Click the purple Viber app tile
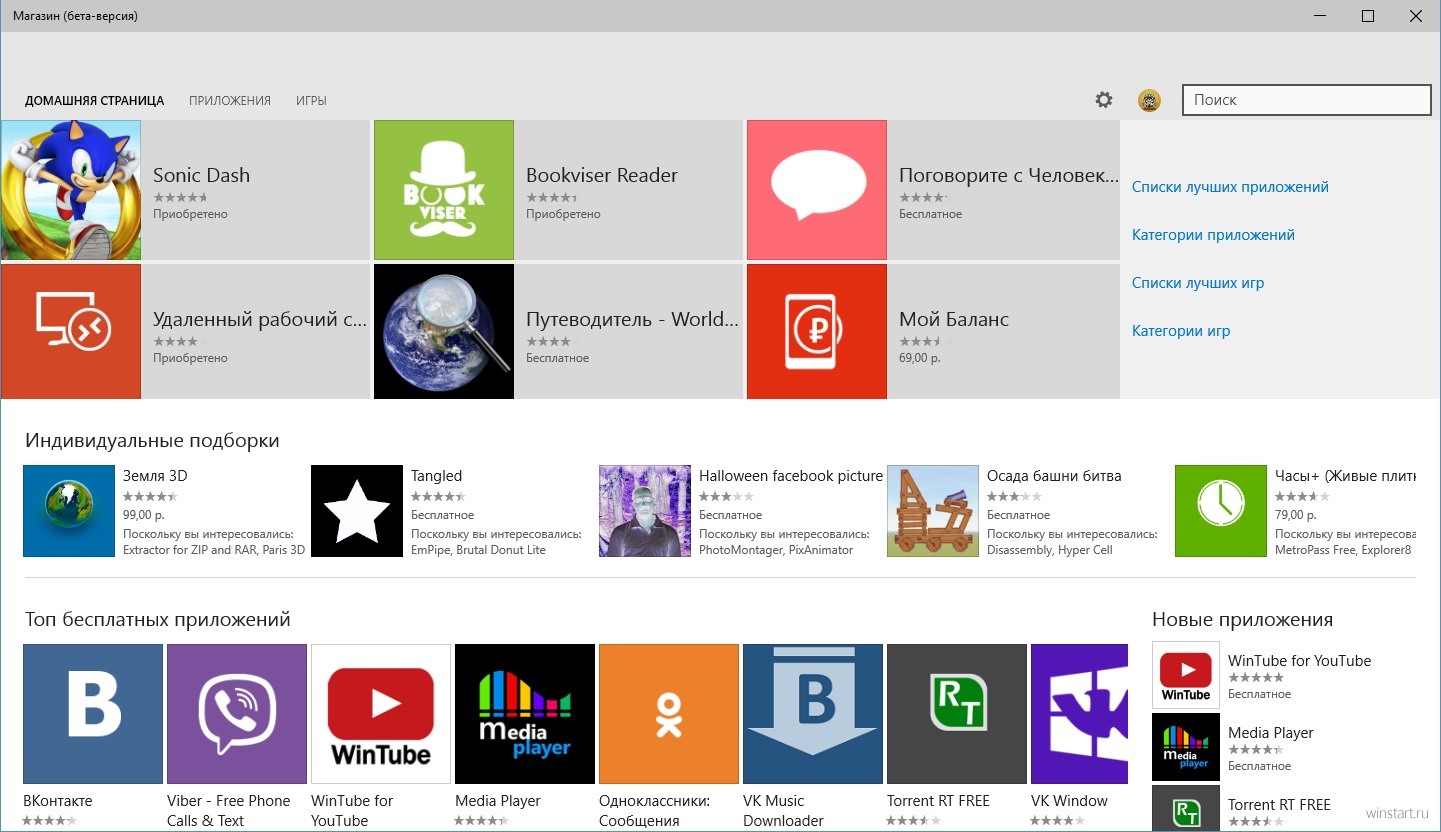This screenshot has height=832, width=1441. [237, 714]
